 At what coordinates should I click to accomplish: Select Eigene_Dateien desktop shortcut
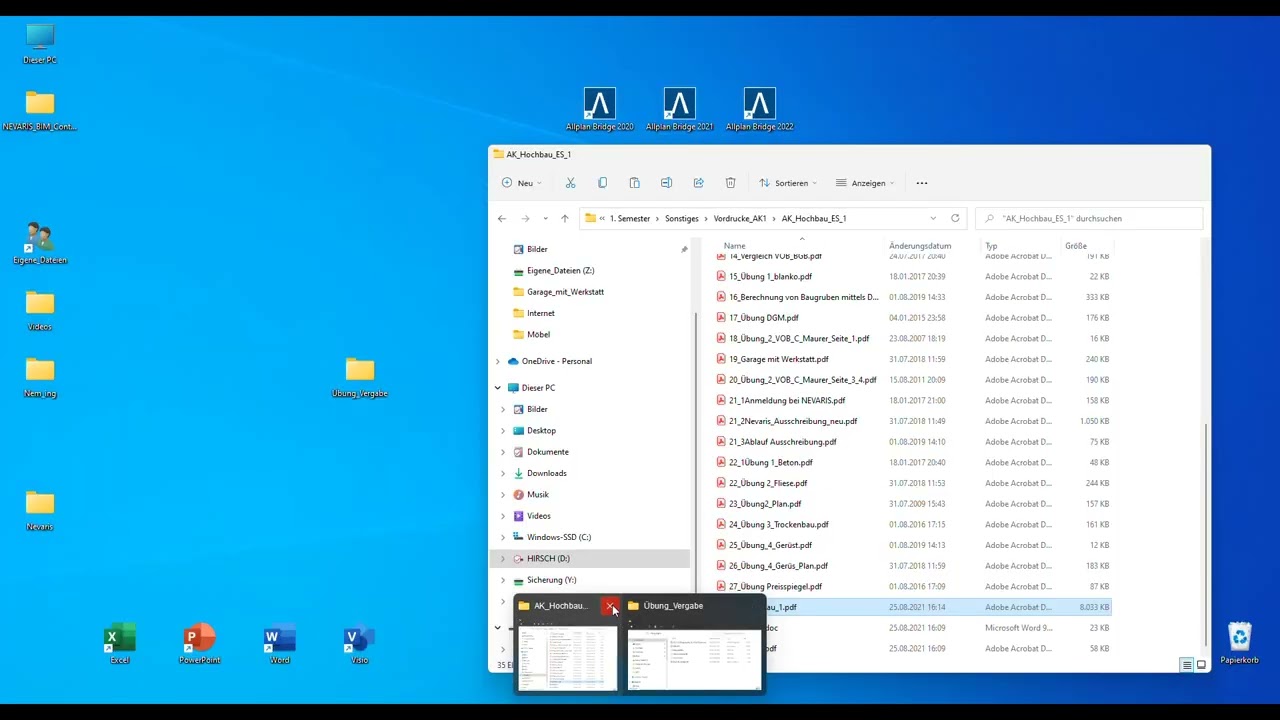tap(40, 243)
